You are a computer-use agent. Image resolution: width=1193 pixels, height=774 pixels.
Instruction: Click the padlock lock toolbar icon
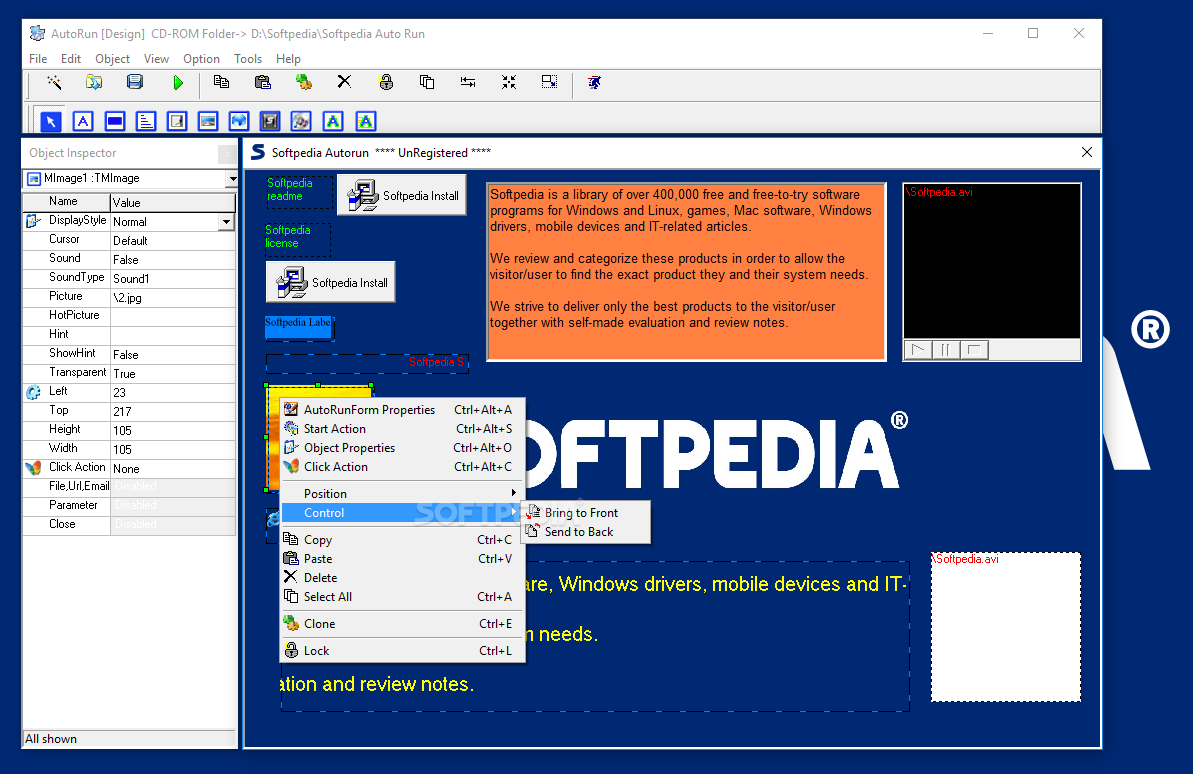[386, 82]
